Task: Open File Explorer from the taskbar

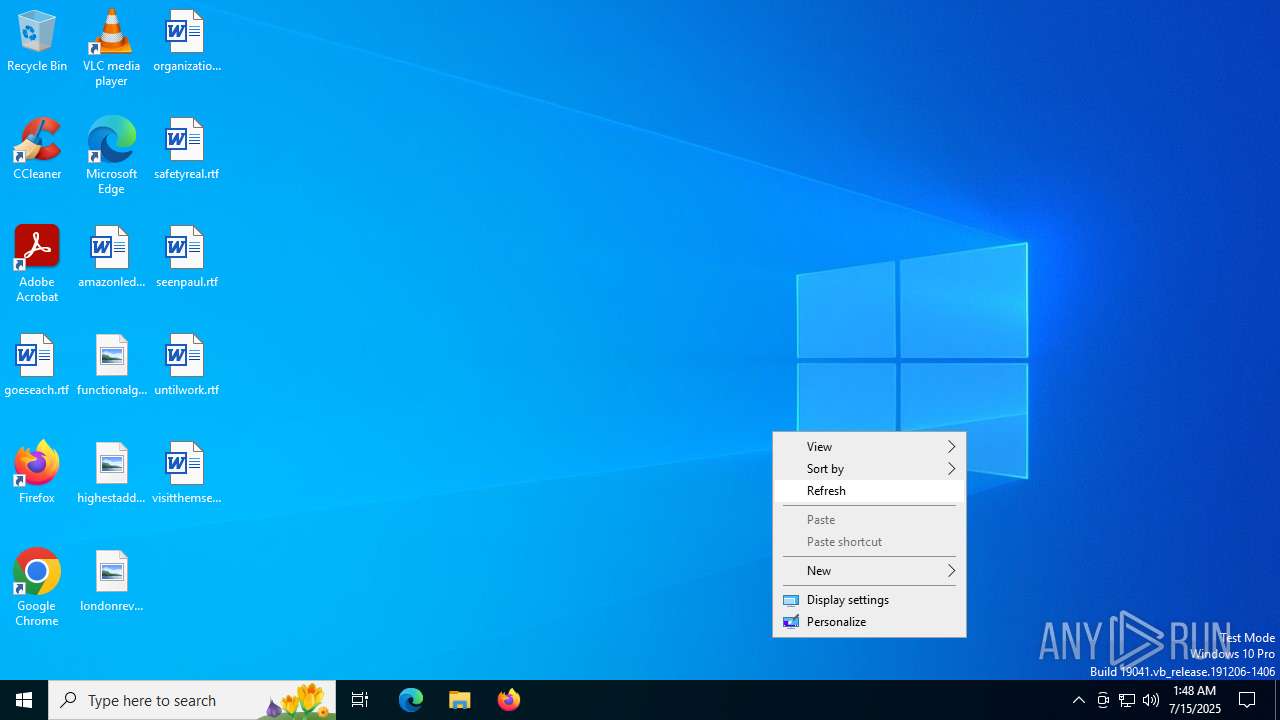Action: point(460,700)
